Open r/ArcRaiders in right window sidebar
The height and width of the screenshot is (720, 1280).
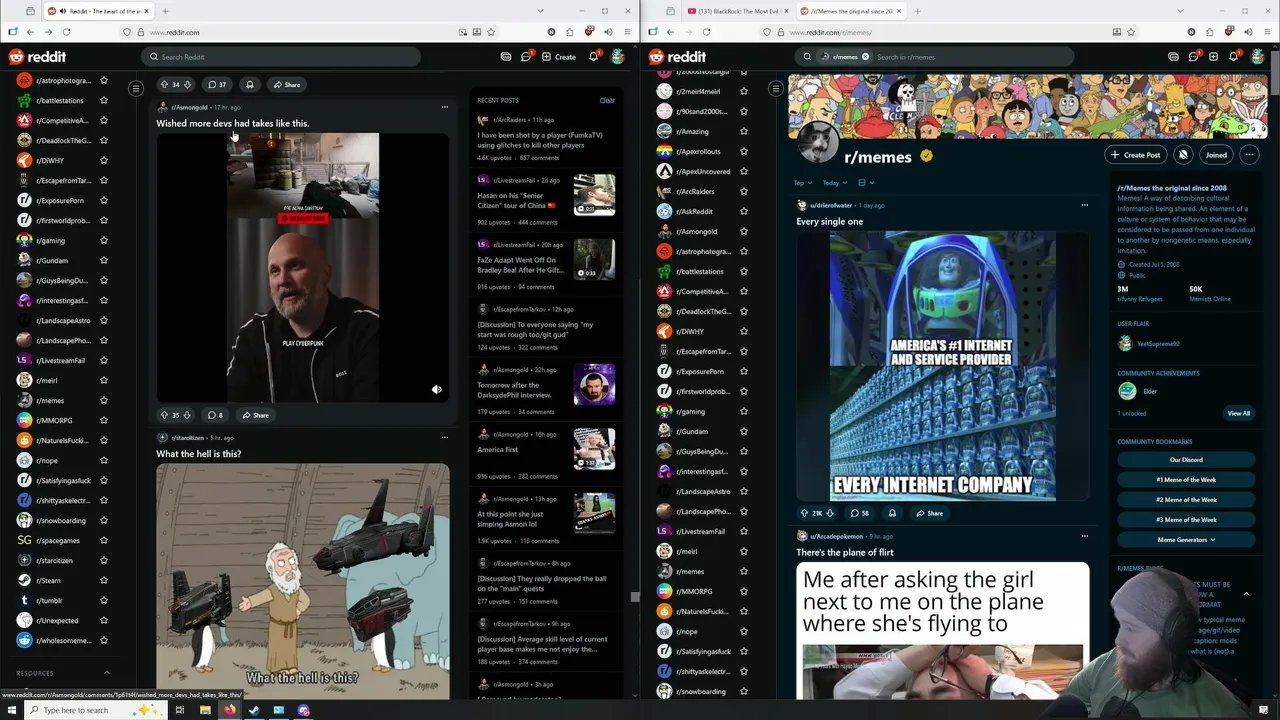[695, 191]
